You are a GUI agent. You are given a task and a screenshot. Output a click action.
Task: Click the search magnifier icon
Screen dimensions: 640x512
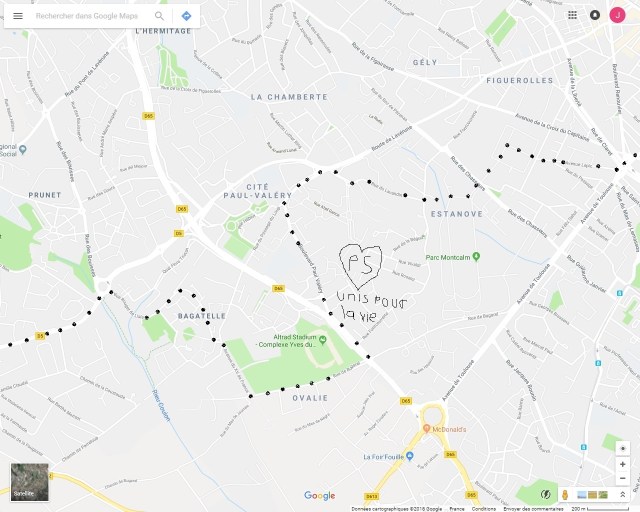coord(159,16)
